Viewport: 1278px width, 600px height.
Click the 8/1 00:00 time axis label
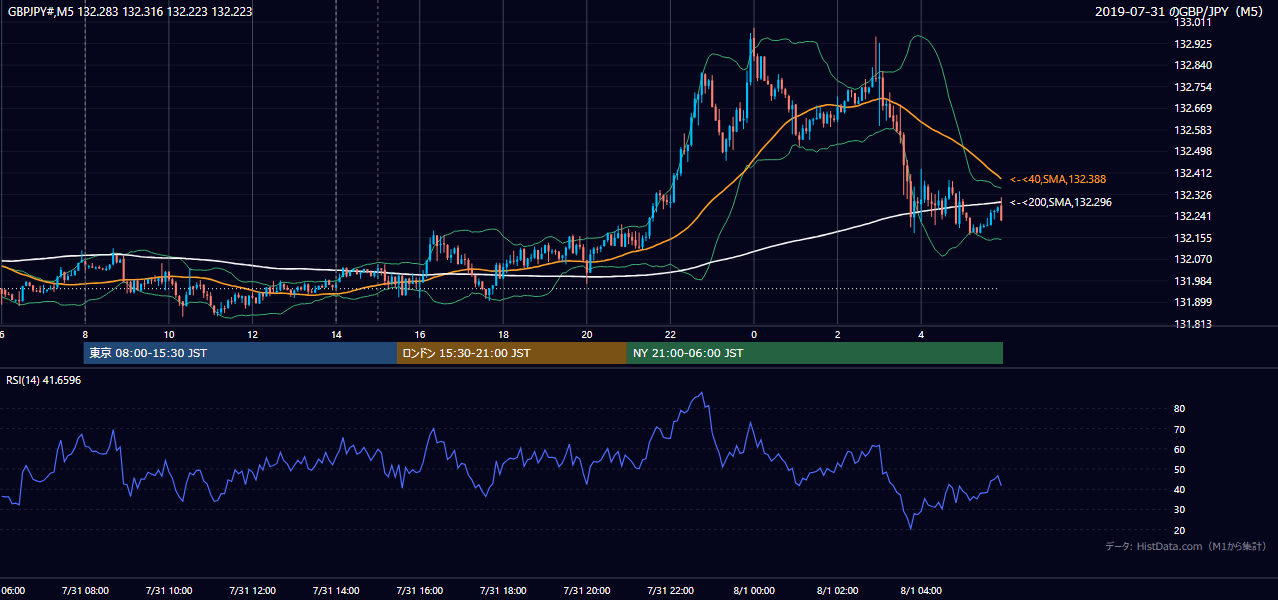754,591
